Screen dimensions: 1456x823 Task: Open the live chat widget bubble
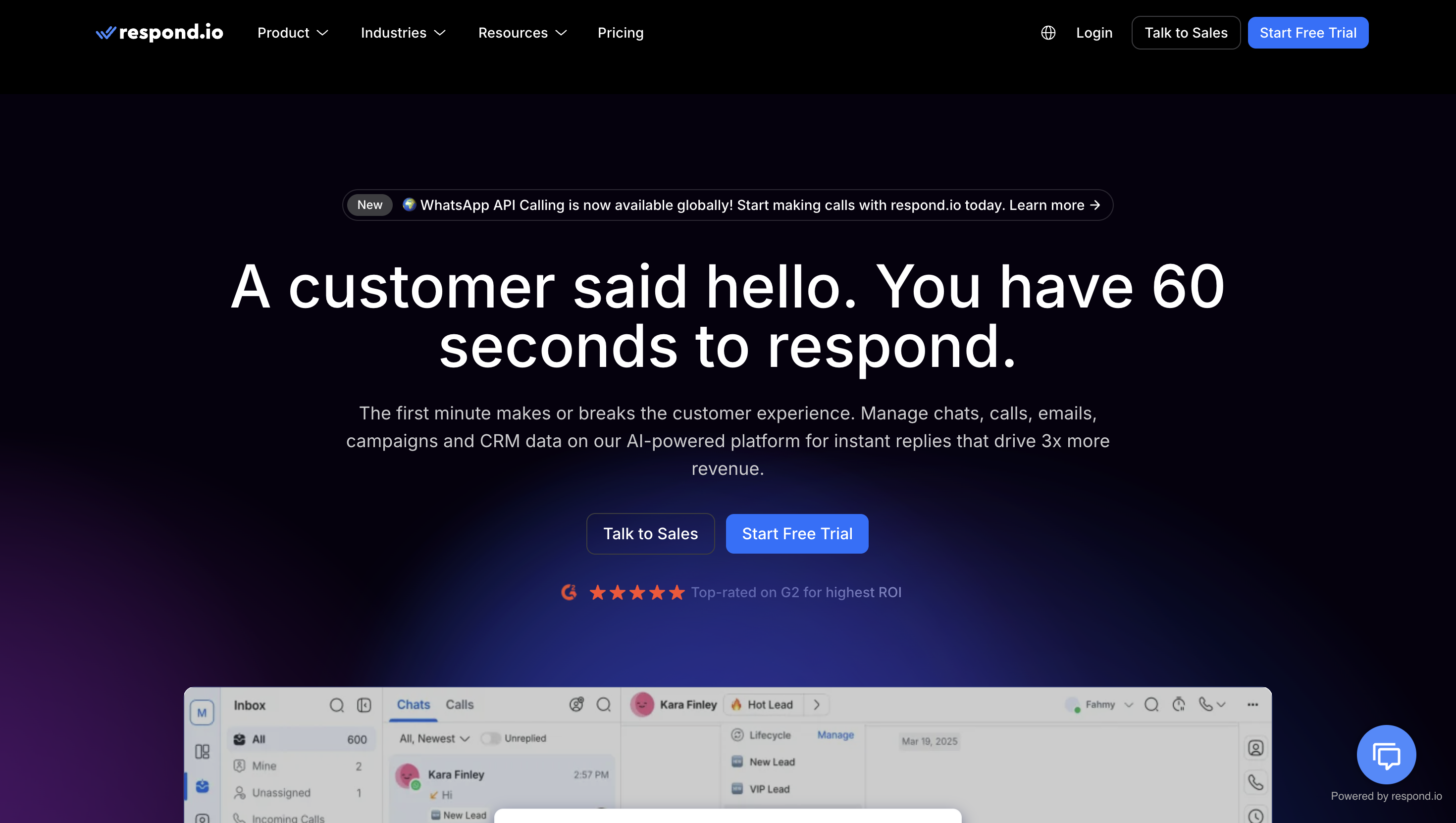(1386, 754)
